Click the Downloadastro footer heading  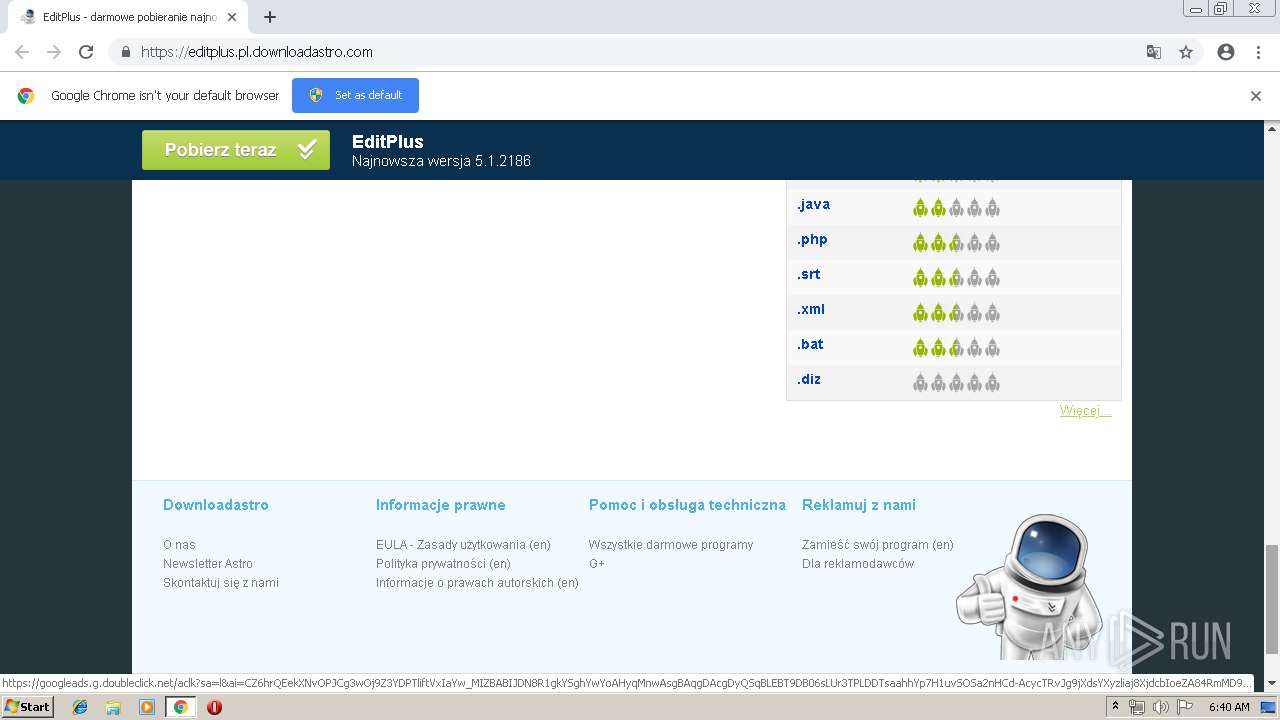pos(216,505)
